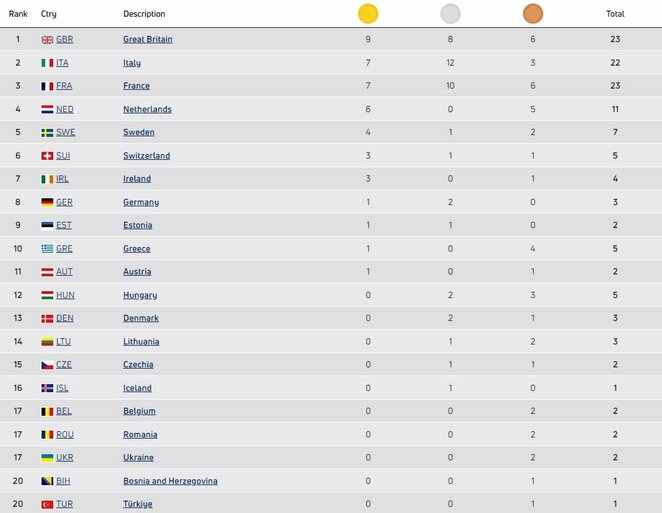Click the Ctry column header
The height and width of the screenshot is (513, 662).
[49, 14]
